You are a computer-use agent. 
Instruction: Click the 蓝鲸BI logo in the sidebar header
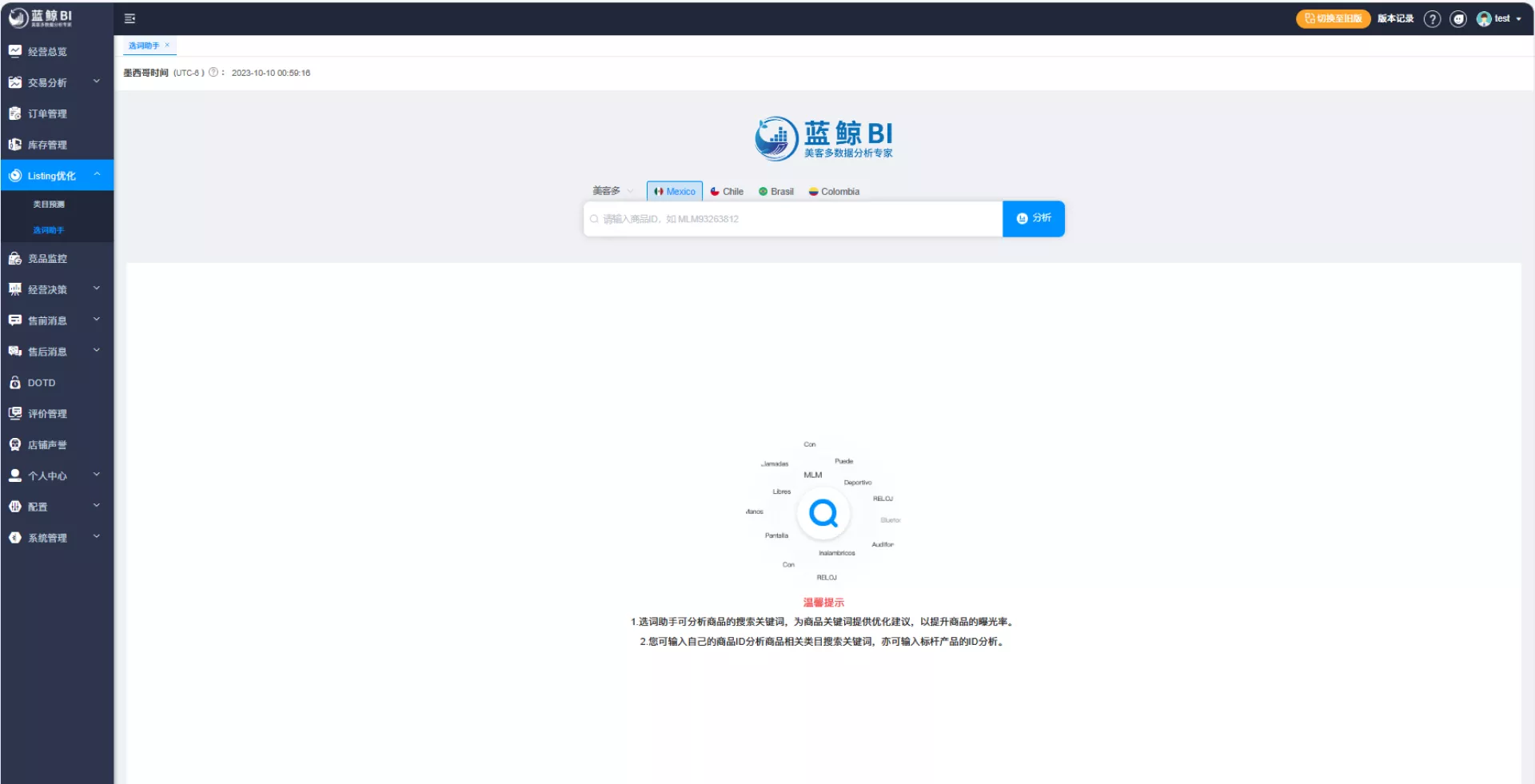(x=41, y=18)
